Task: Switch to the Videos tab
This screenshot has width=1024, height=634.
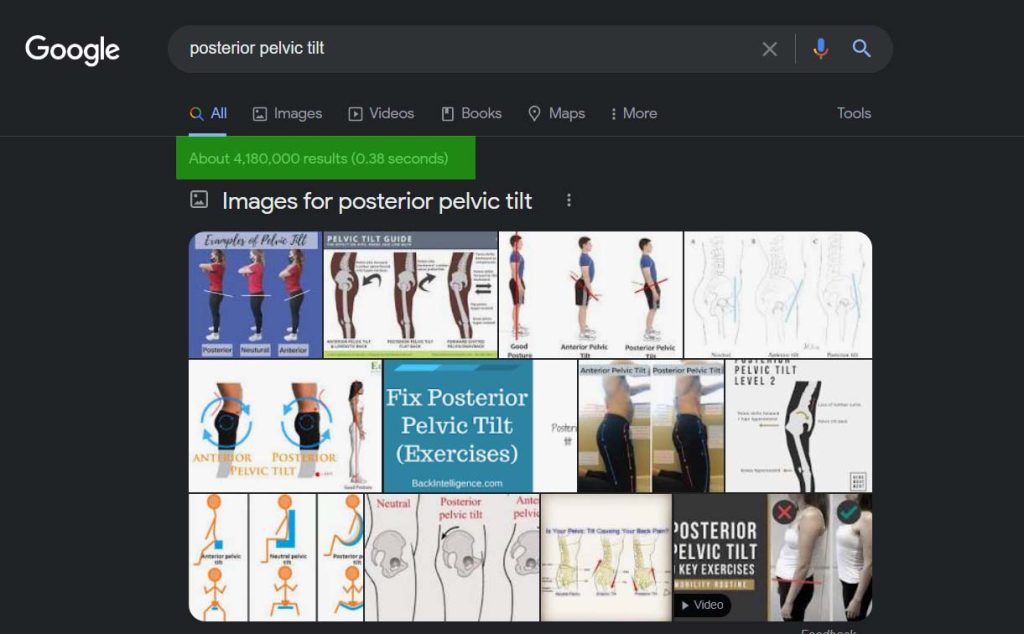Action: tap(381, 114)
